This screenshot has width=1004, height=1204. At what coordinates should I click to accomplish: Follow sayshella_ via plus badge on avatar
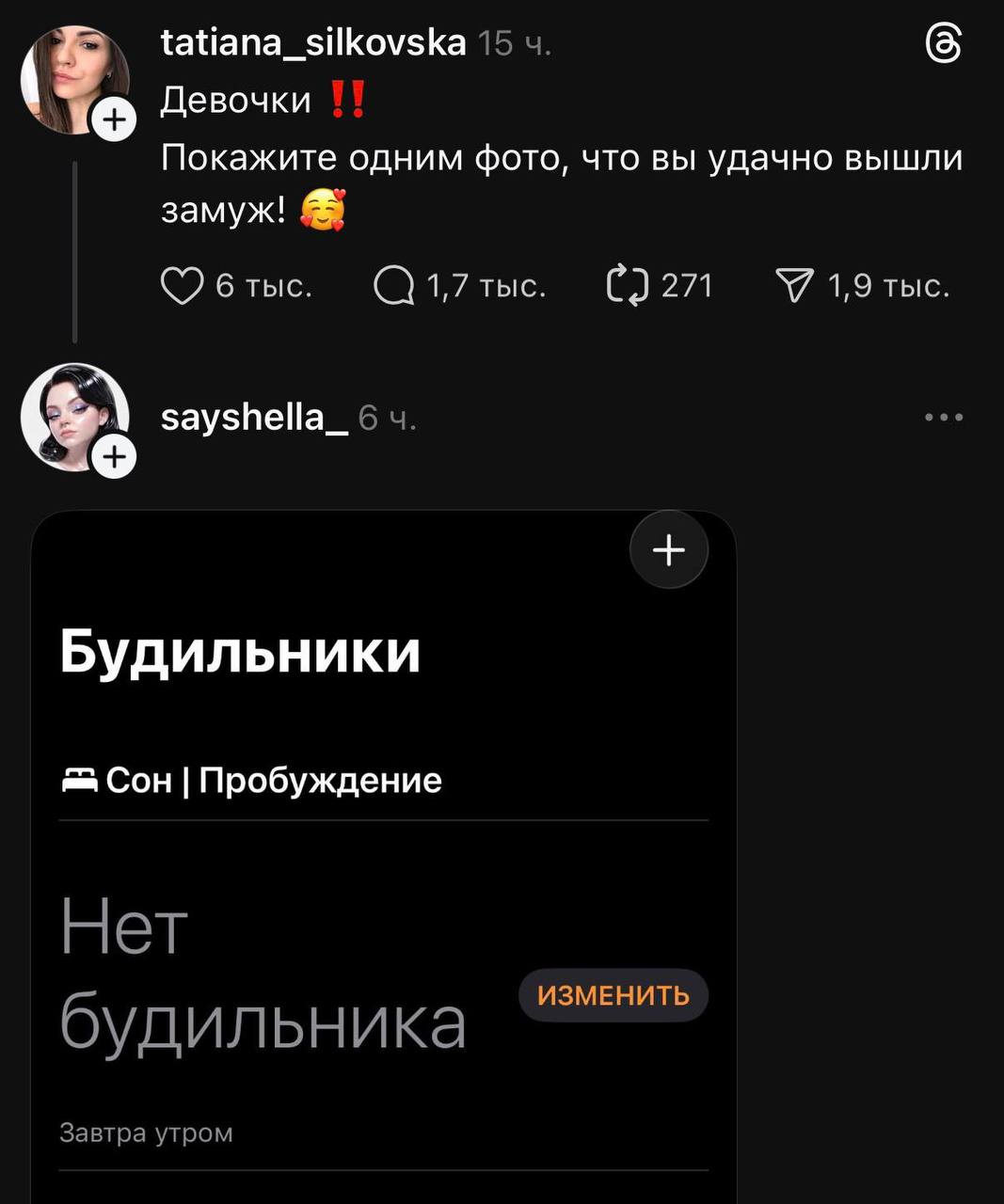pos(114,457)
